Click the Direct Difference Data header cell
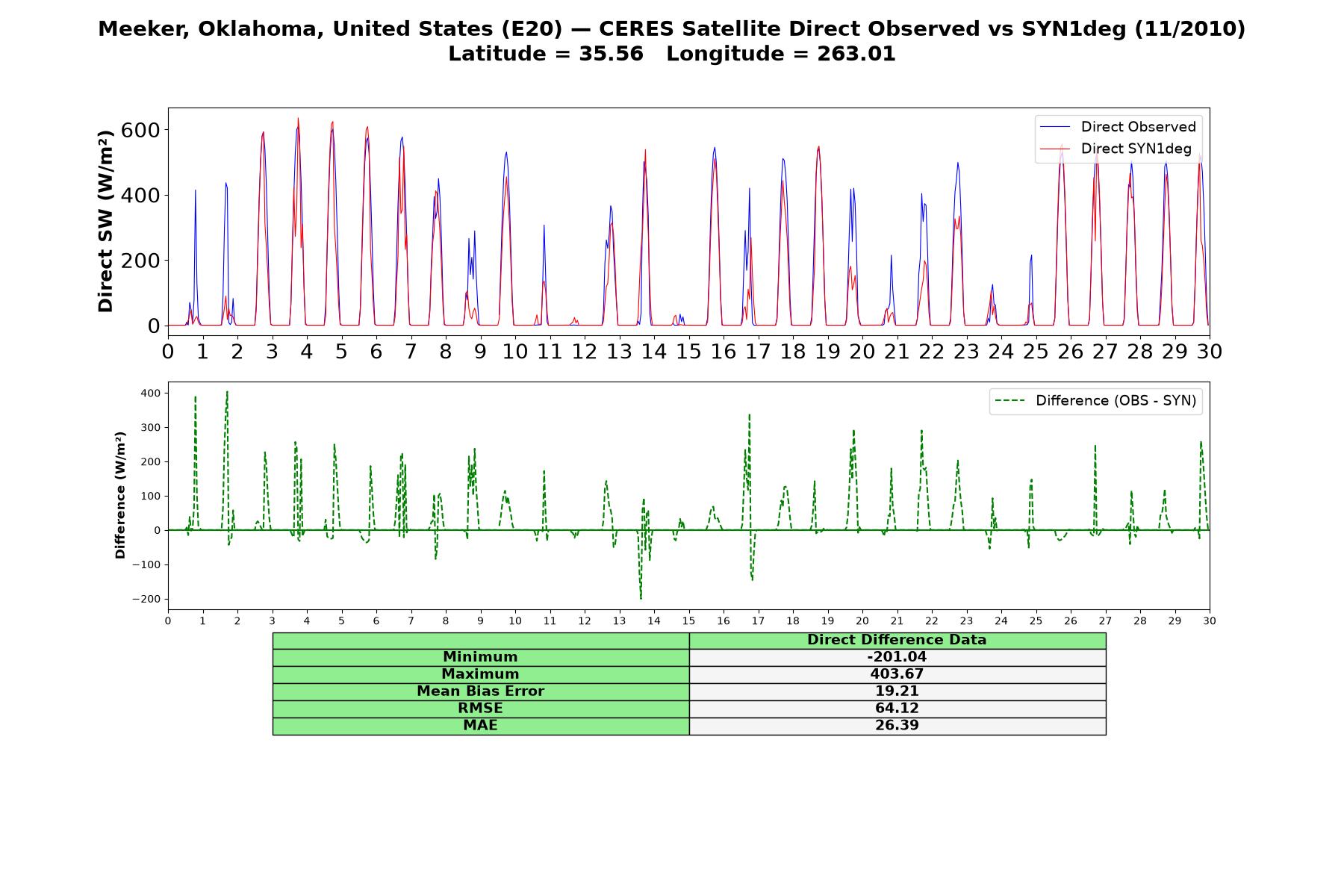The image size is (1344, 896). pos(897,640)
